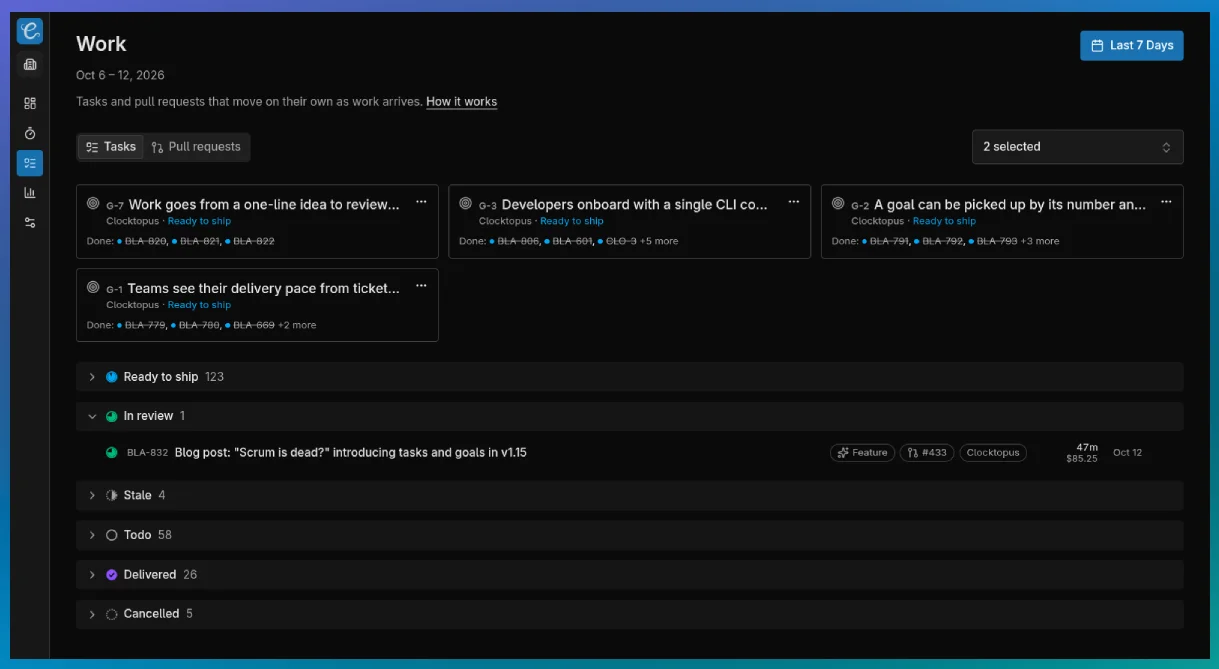The image size is (1219, 669).
Task: Click done task BLA-806 on G-3 card
Action: 517,241
